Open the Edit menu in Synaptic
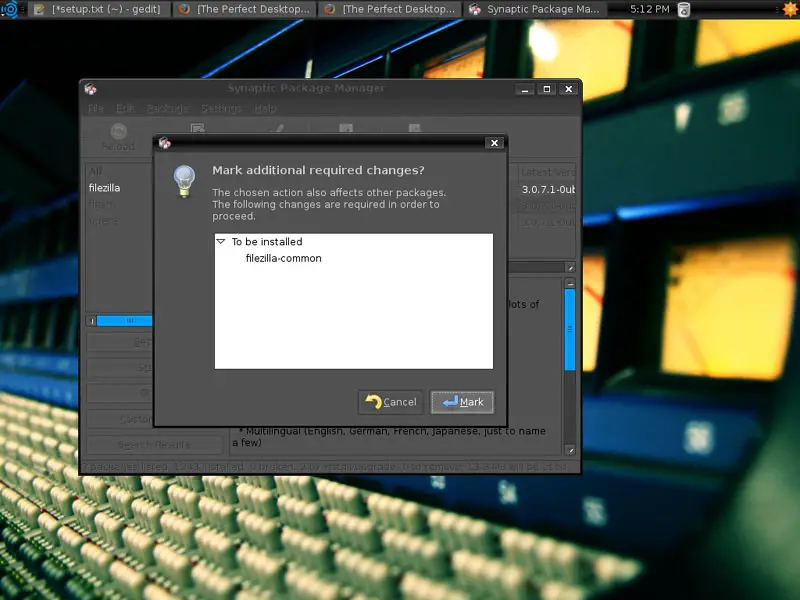 [x=125, y=108]
